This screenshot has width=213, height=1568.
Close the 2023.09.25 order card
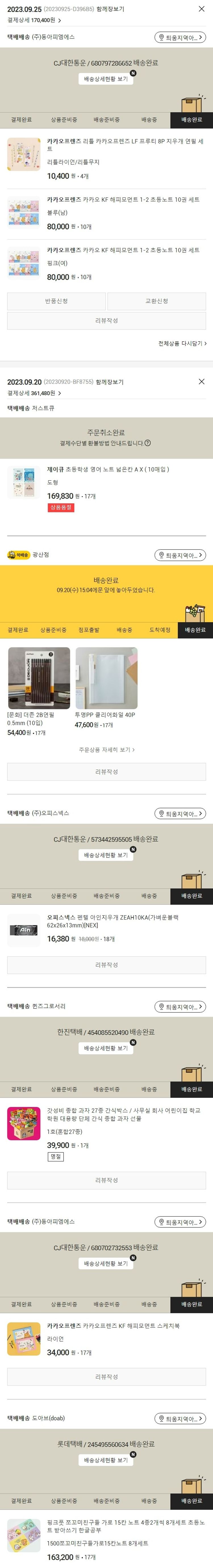(x=201, y=9)
